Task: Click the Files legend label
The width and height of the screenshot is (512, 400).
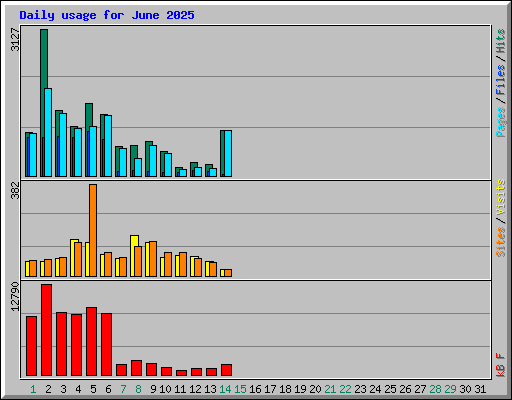Action: 500,80
